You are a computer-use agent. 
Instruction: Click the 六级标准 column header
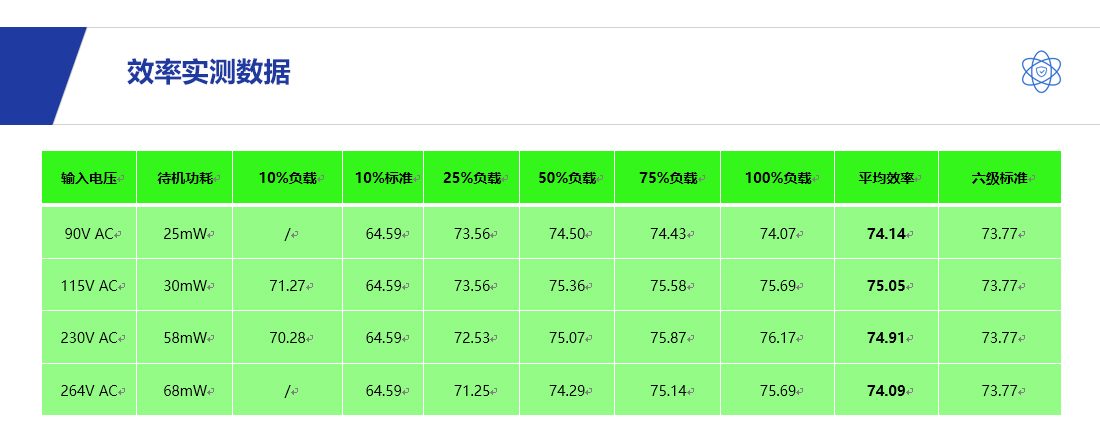(999, 178)
